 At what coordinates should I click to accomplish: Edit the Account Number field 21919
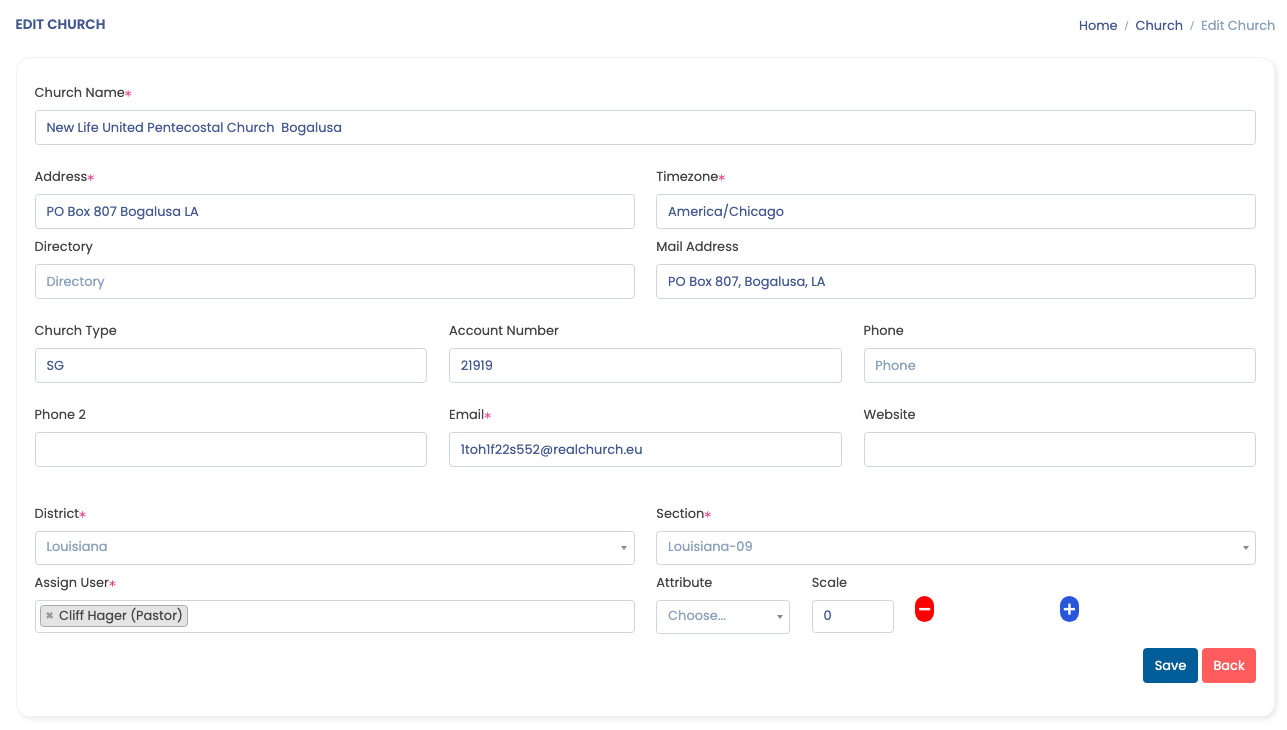[x=645, y=366]
